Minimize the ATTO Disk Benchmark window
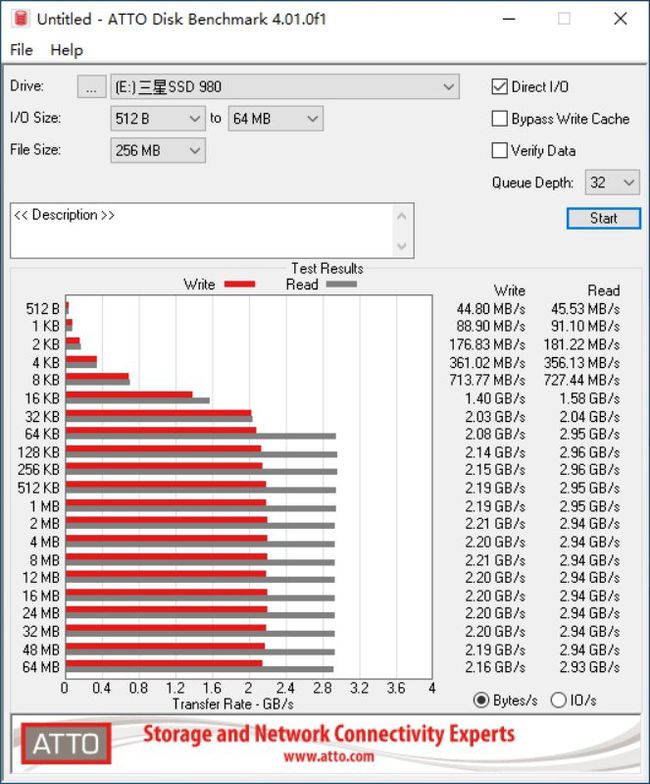Viewport: 650px width, 784px height. tap(509, 19)
